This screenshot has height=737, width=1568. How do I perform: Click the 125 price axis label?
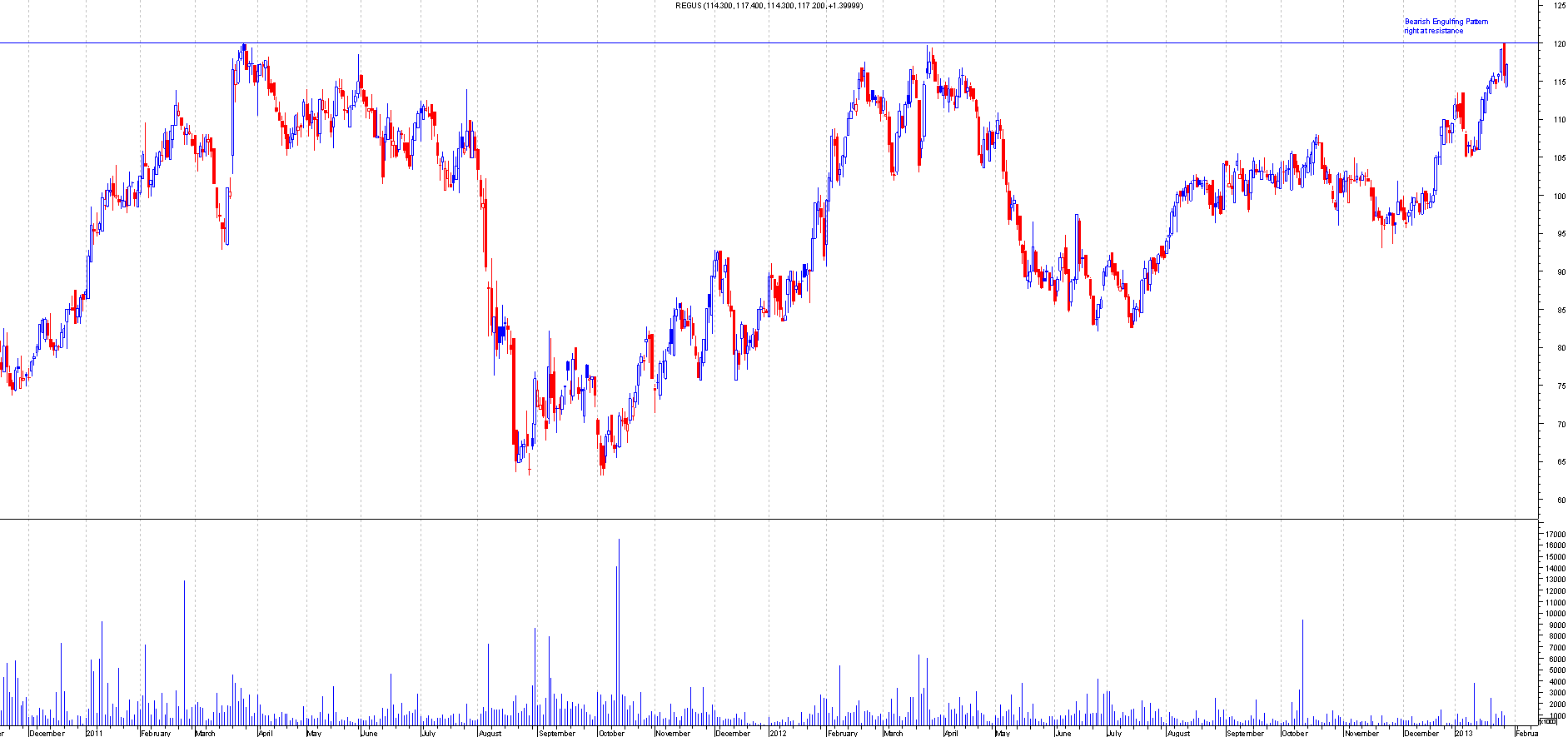(1558, 6)
